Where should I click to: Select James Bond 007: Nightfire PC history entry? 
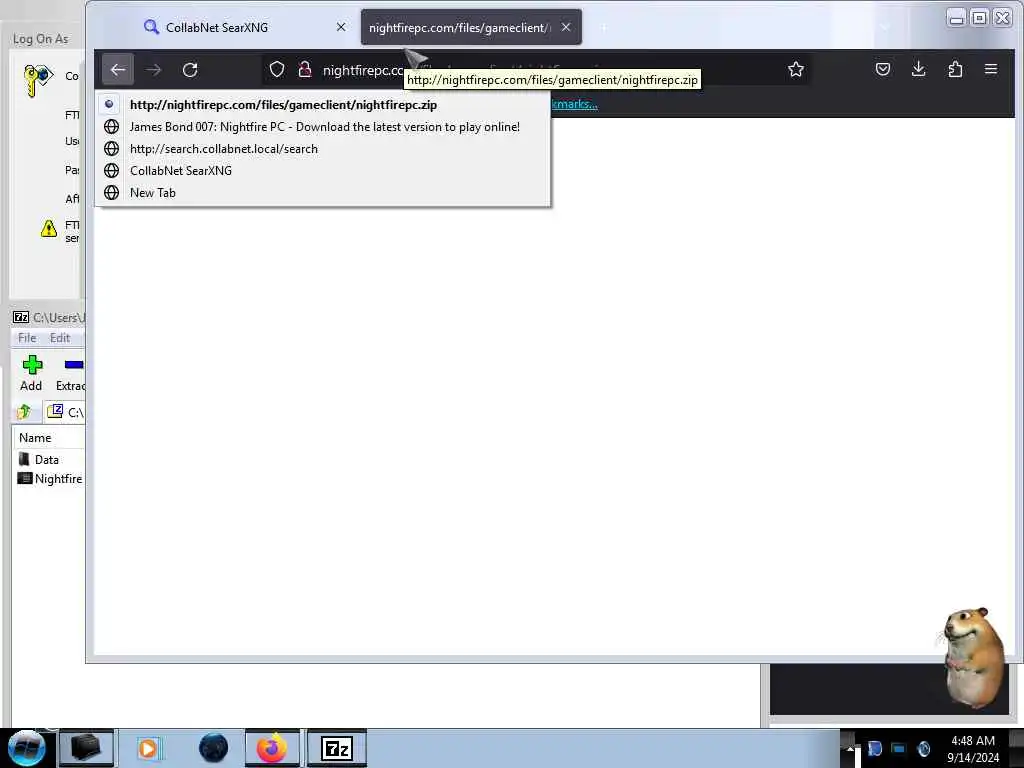[x=323, y=127]
